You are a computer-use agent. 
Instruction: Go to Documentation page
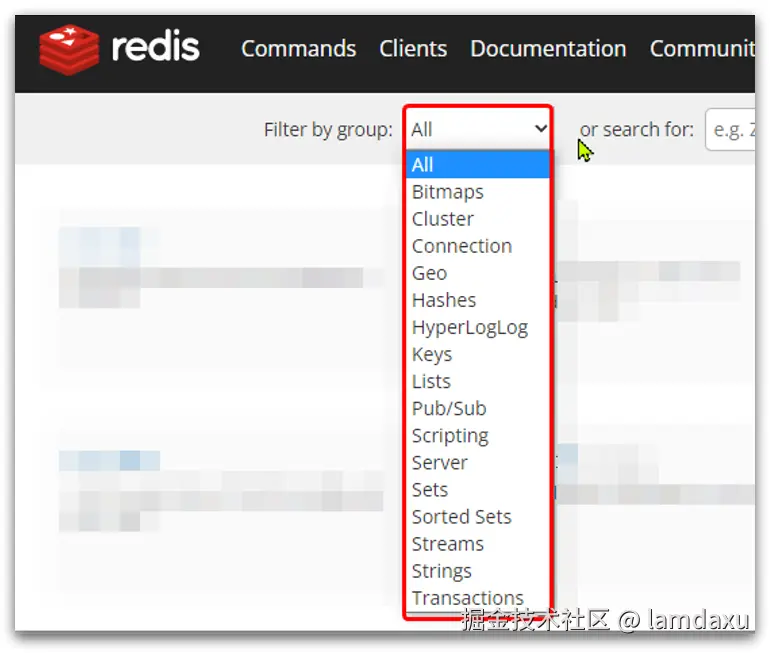[x=548, y=49]
